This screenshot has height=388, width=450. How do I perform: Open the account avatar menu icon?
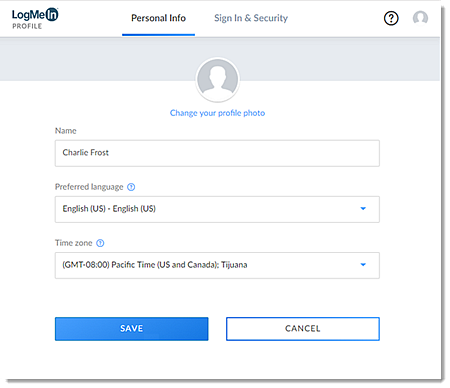[420, 18]
